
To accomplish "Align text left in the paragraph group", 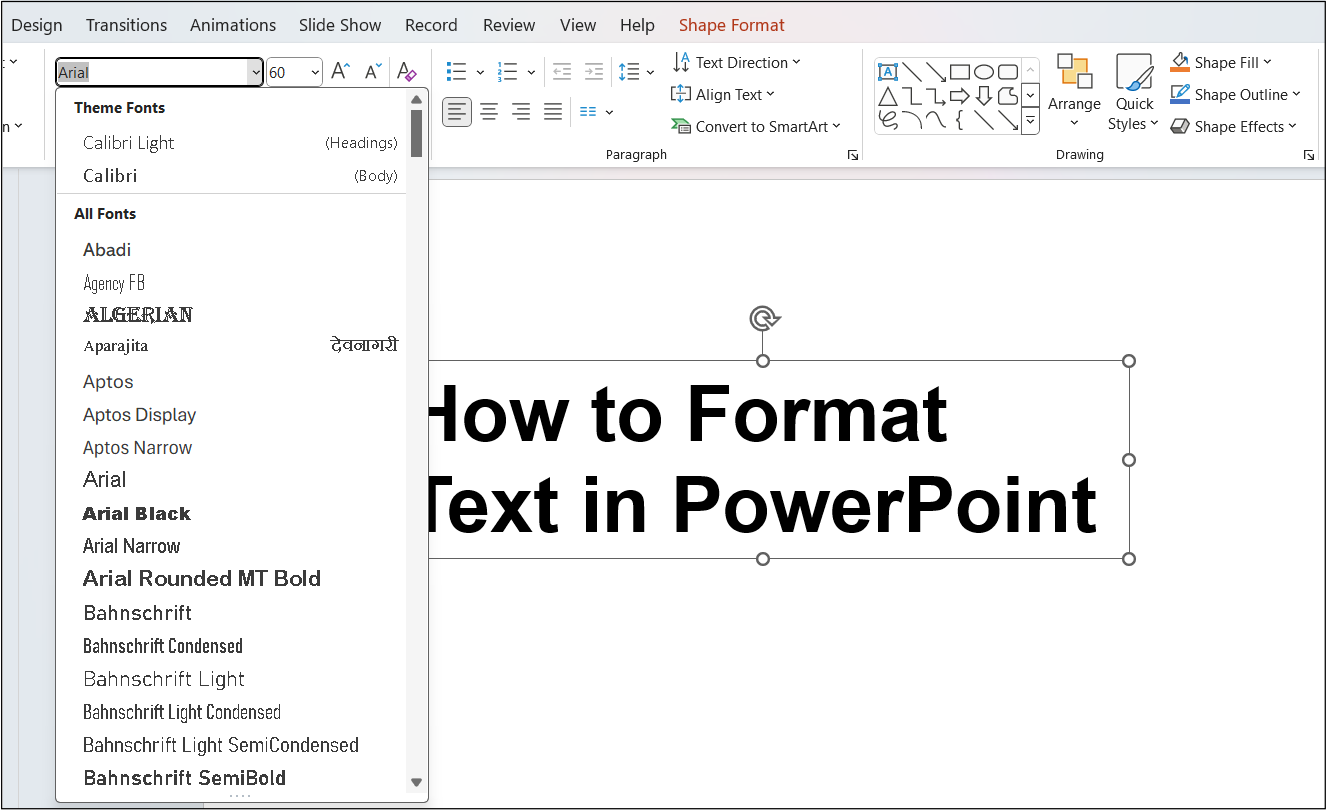I will tap(457, 111).
